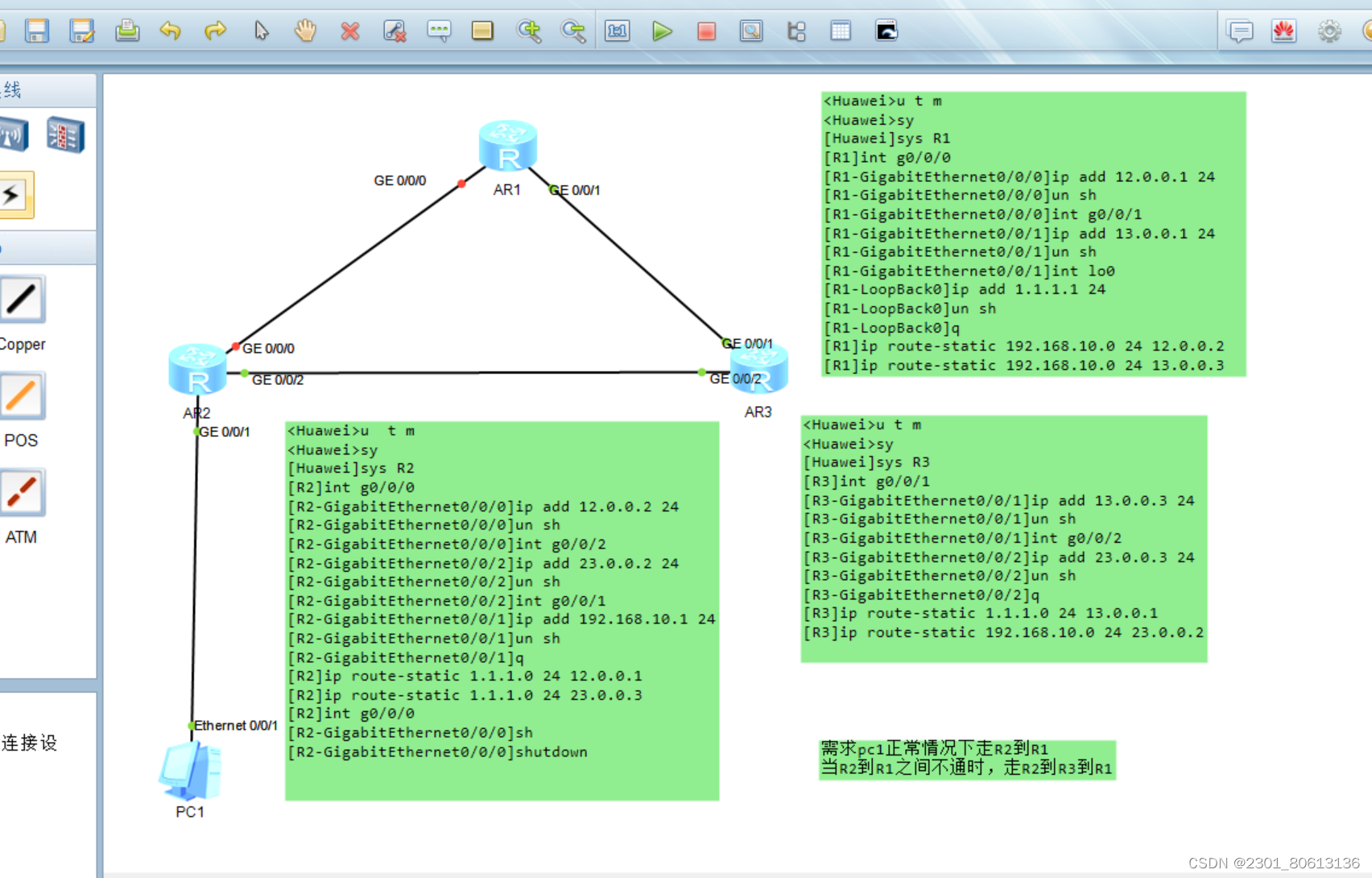Image resolution: width=1372 pixels, height=878 pixels.
Task: Select the arrow pointer tool
Action: [x=261, y=31]
